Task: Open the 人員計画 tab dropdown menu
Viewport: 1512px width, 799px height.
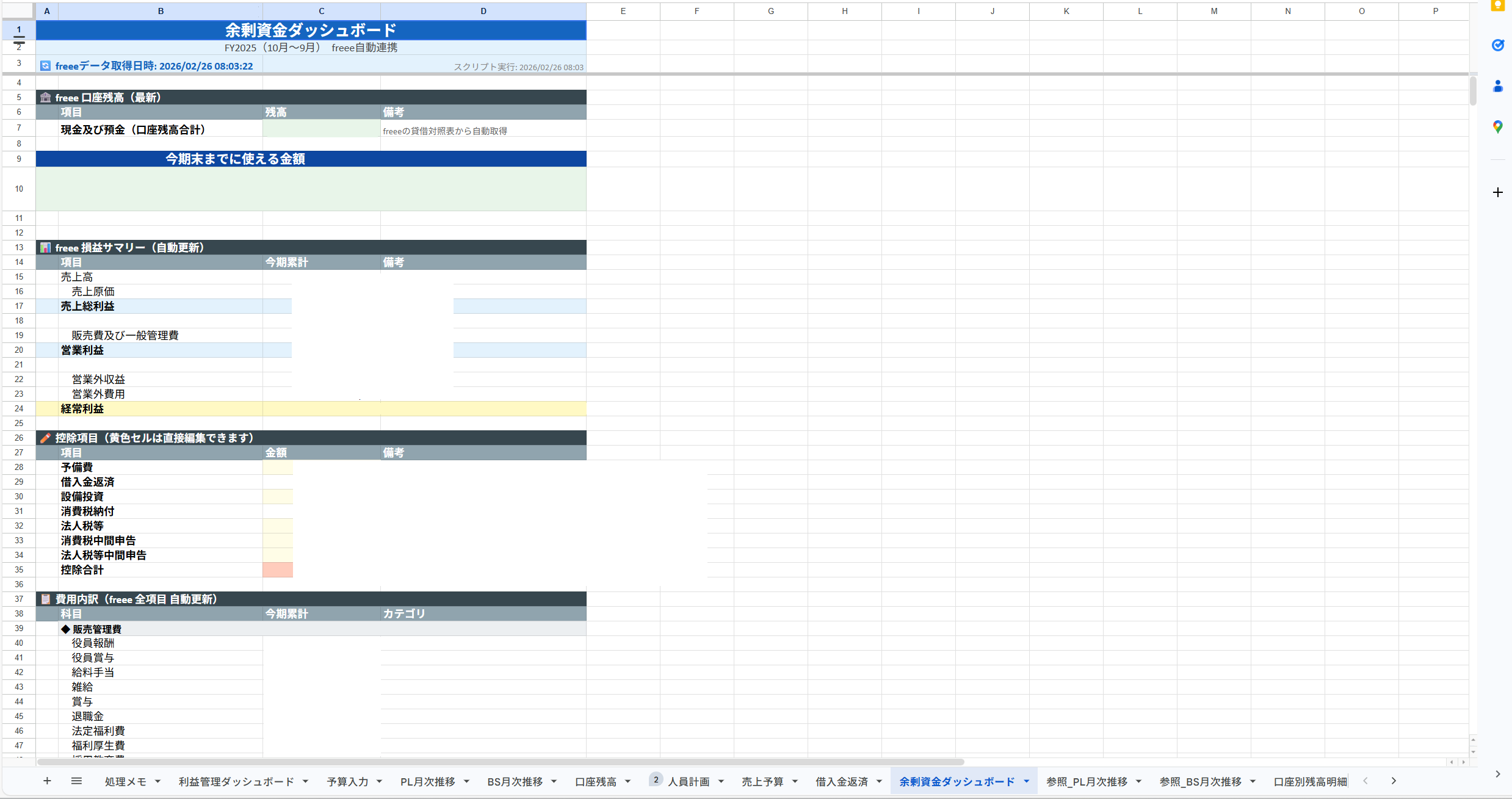Action: (722, 781)
